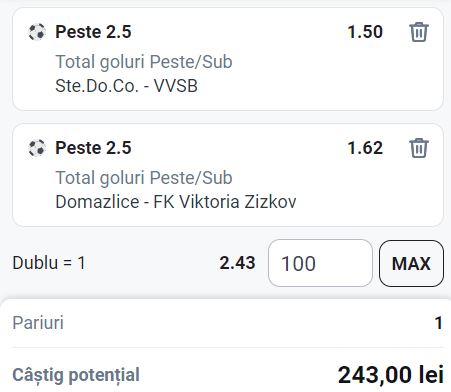451x392 pixels.
Task: Click the 243,00 lei potential winnings amount
Action: click(x=391, y=375)
